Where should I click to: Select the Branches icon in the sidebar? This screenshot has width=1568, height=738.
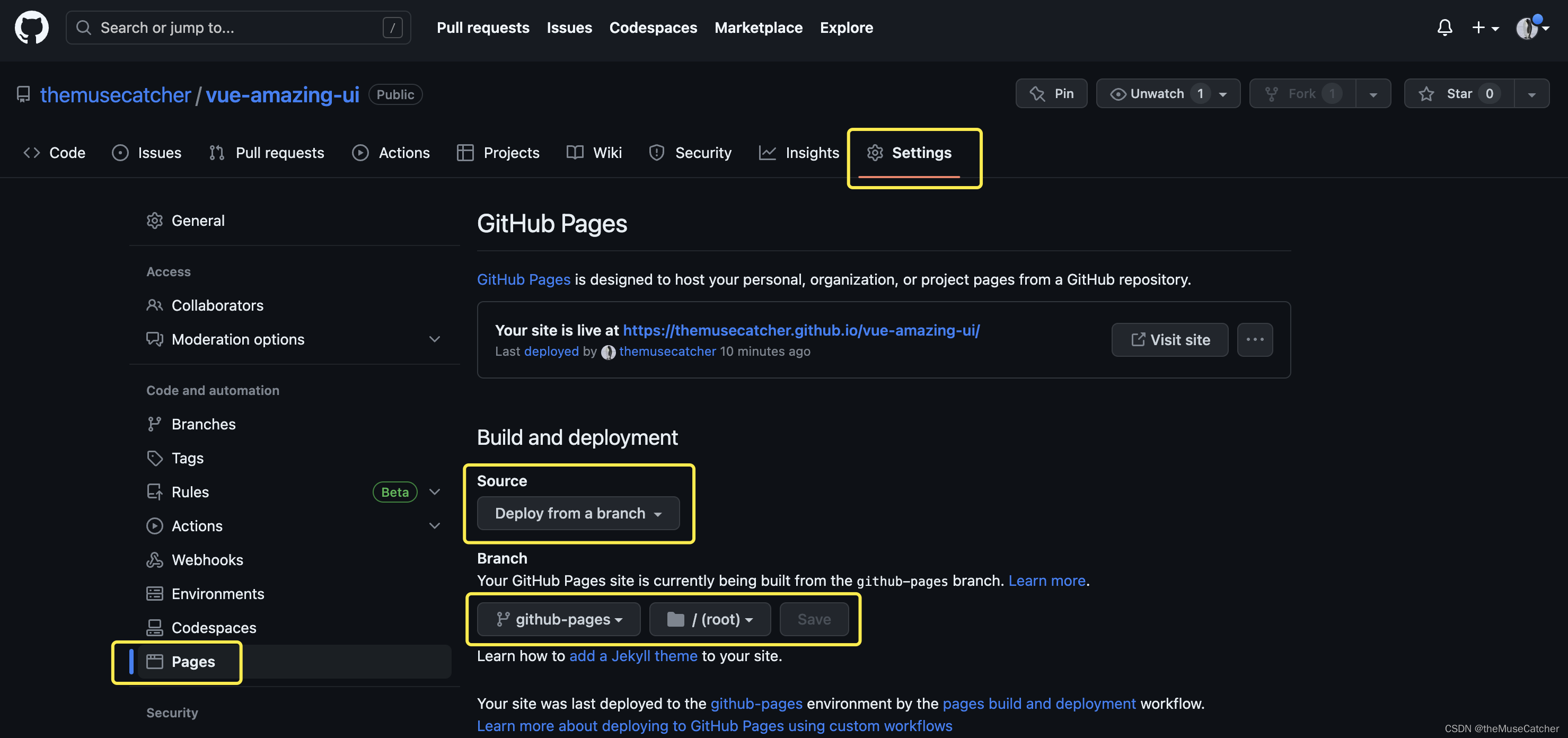point(155,423)
